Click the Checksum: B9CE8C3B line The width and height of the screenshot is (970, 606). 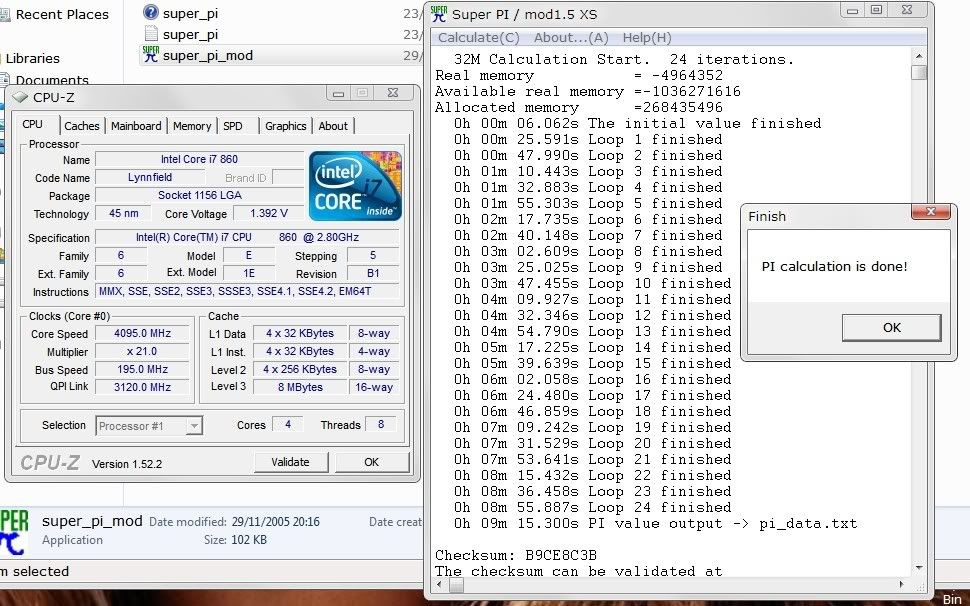516,555
